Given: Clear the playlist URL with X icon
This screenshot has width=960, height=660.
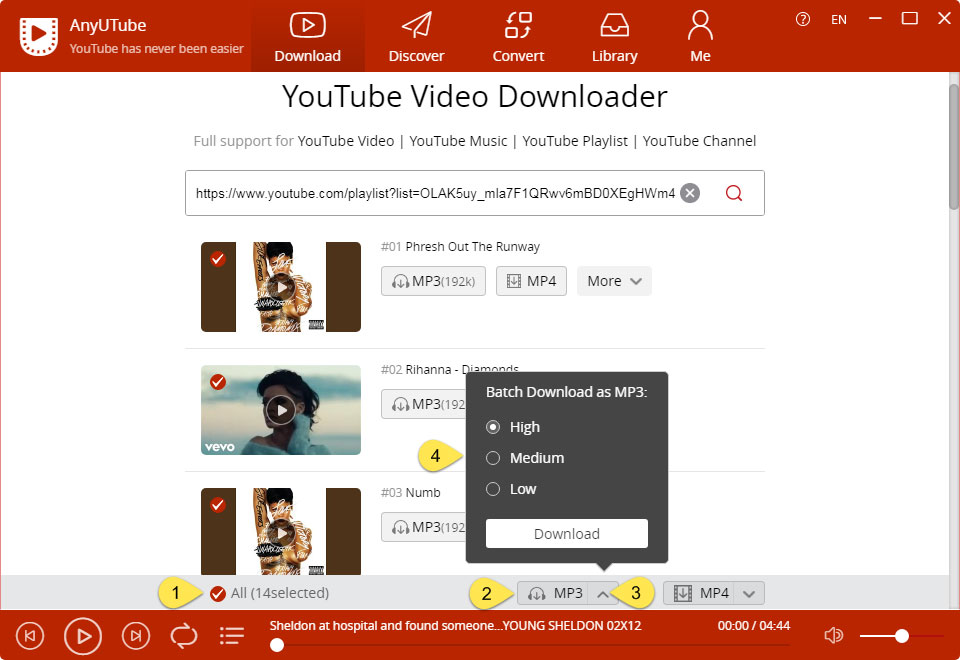Looking at the screenshot, I should (690, 193).
